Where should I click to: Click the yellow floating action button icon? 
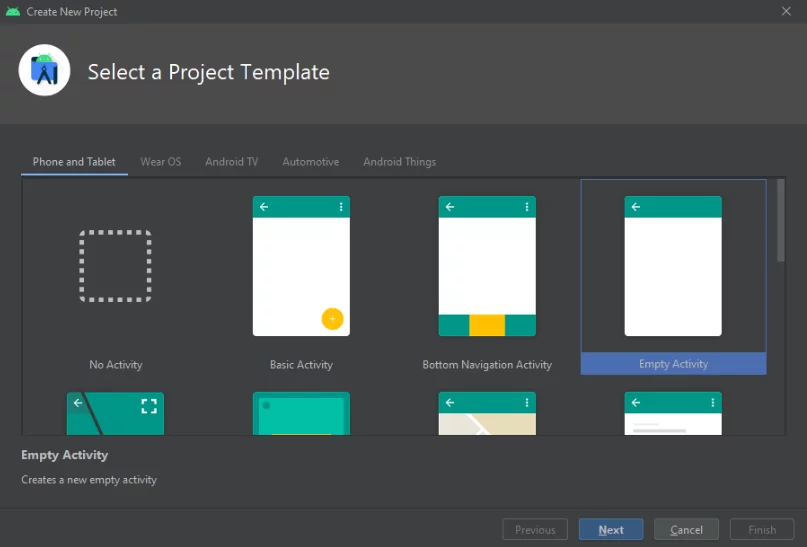pyautogui.click(x=332, y=319)
